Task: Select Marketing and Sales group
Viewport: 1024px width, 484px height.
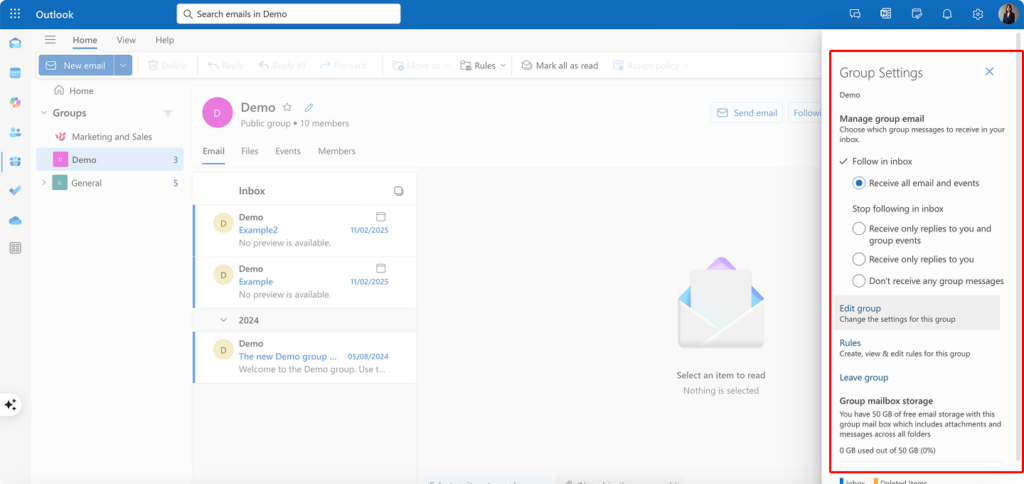Action: click(110, 137)
